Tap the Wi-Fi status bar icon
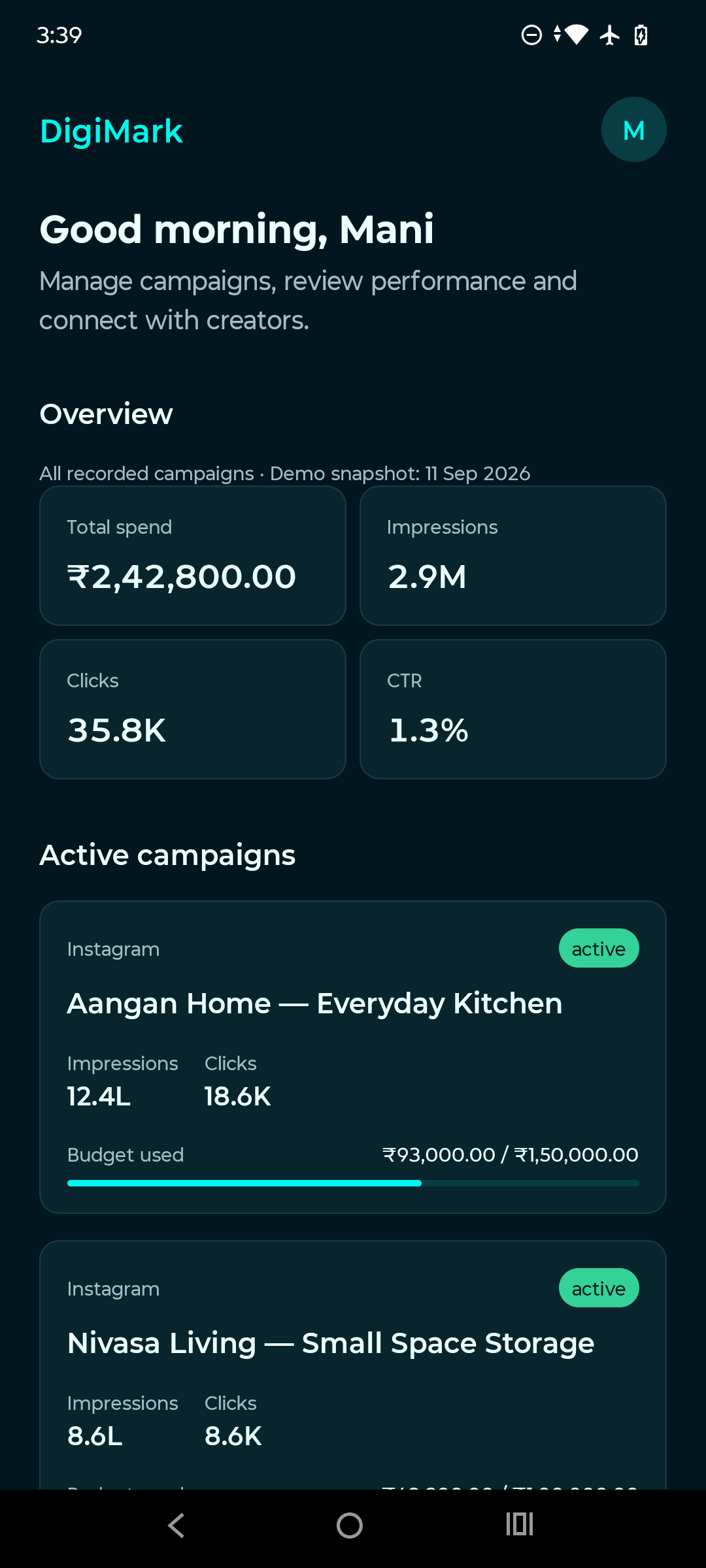The width and height of the screenshot is (706, 1568). click(577, 35)
